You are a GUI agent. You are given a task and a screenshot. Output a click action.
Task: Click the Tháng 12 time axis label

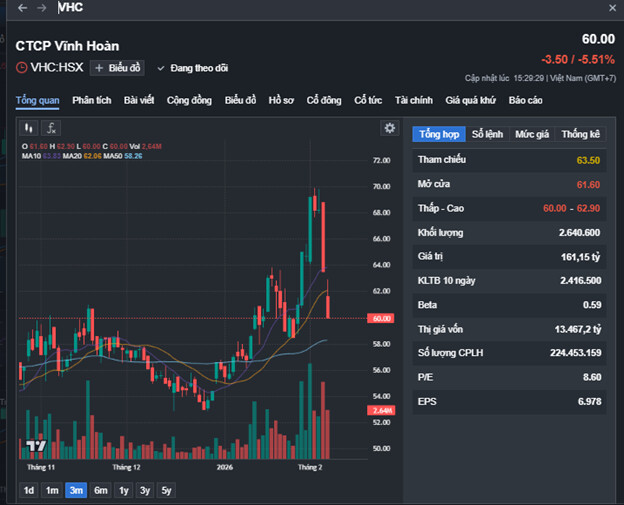[x=126, y=467]
